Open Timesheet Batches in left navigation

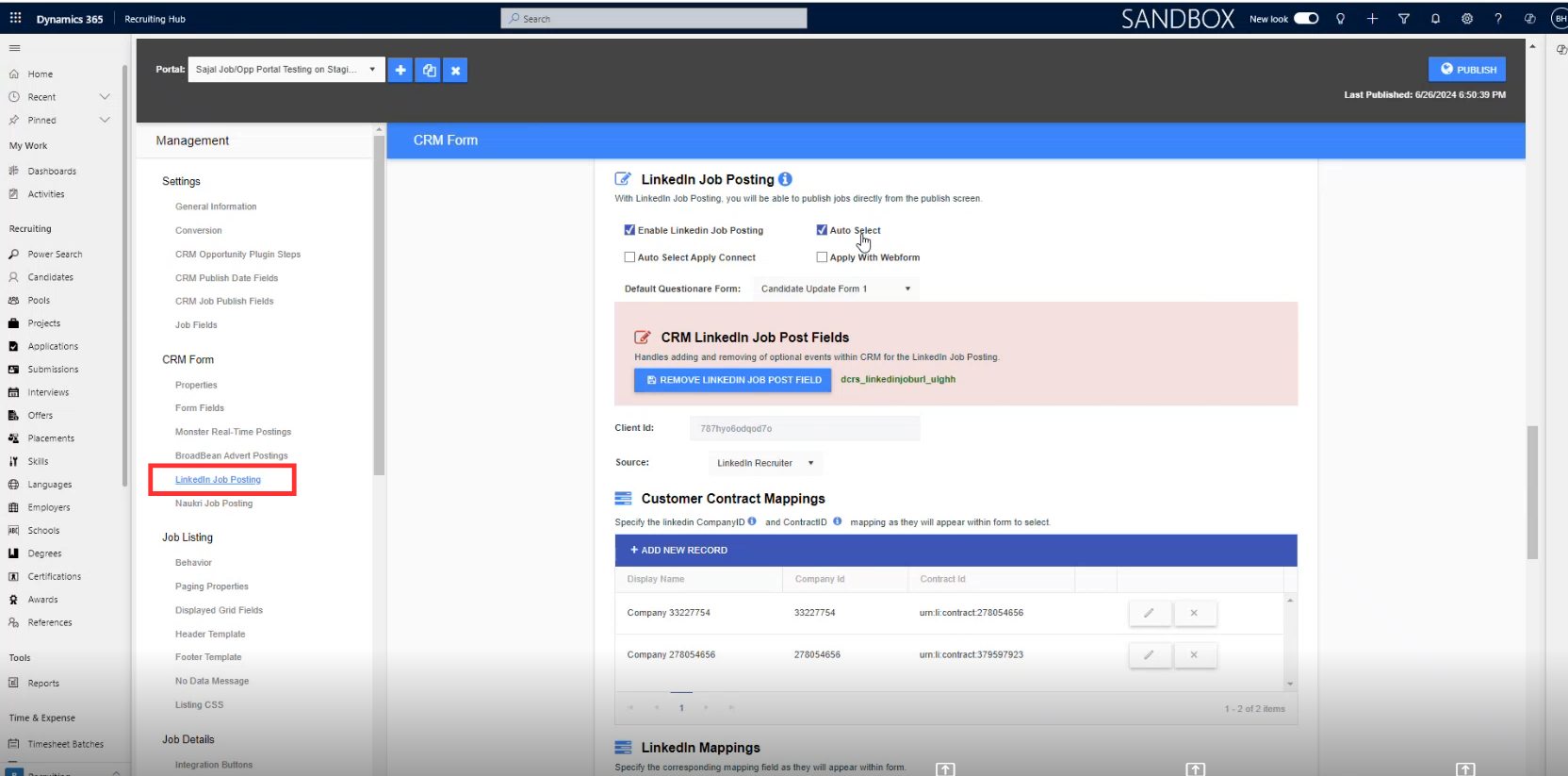click(x=66, y=744)
